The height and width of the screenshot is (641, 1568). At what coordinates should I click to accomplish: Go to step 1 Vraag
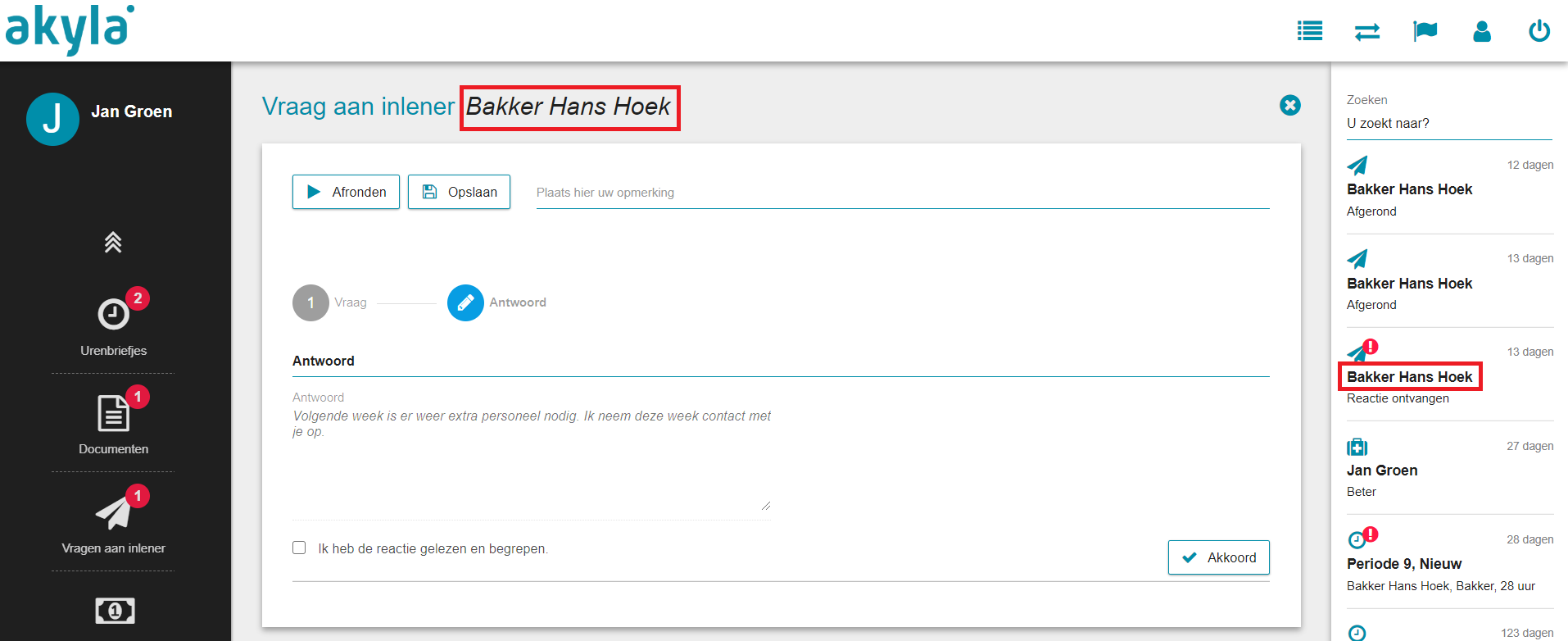coord(310,302)
